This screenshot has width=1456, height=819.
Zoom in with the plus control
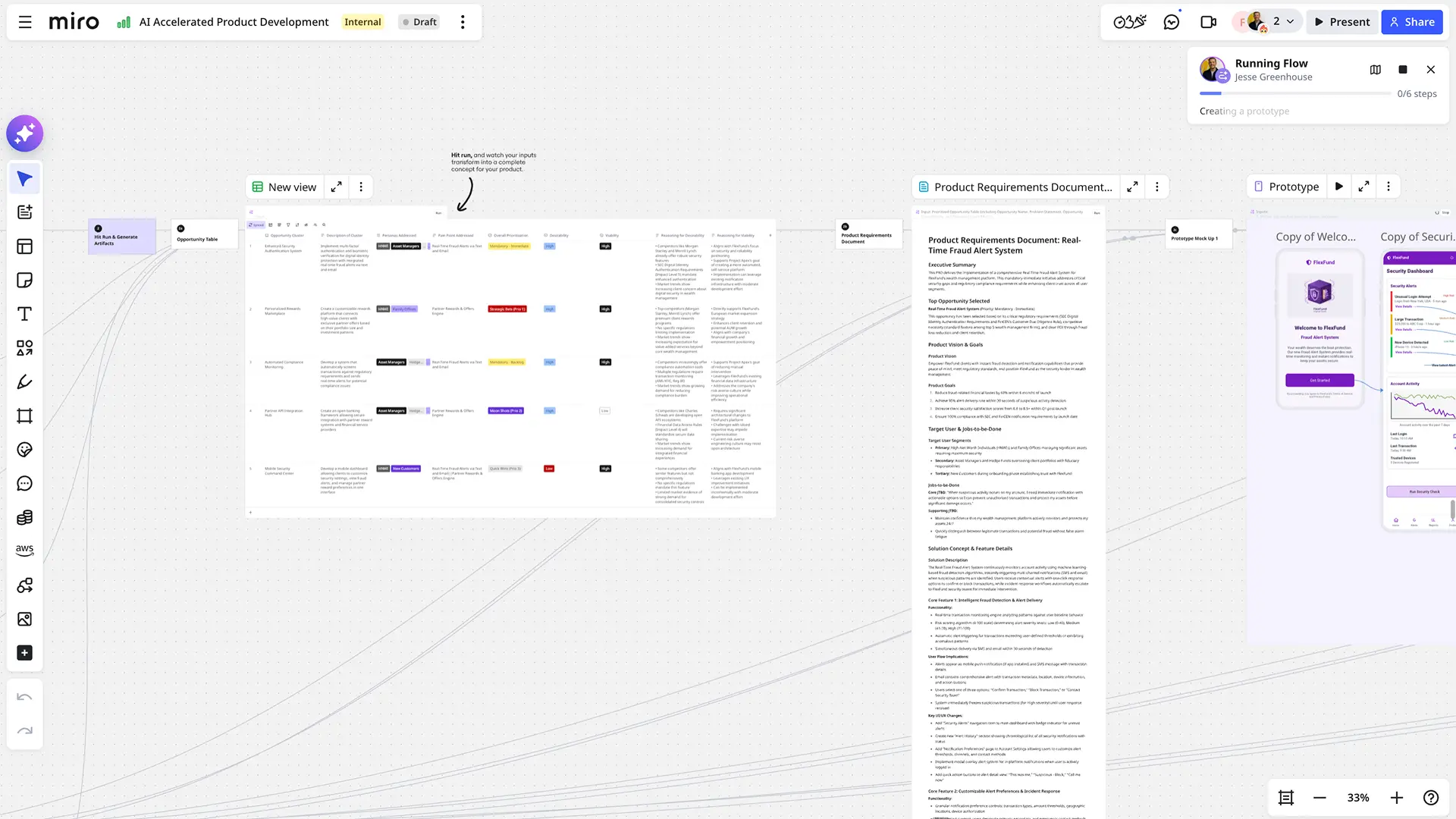pos(1397,798)
